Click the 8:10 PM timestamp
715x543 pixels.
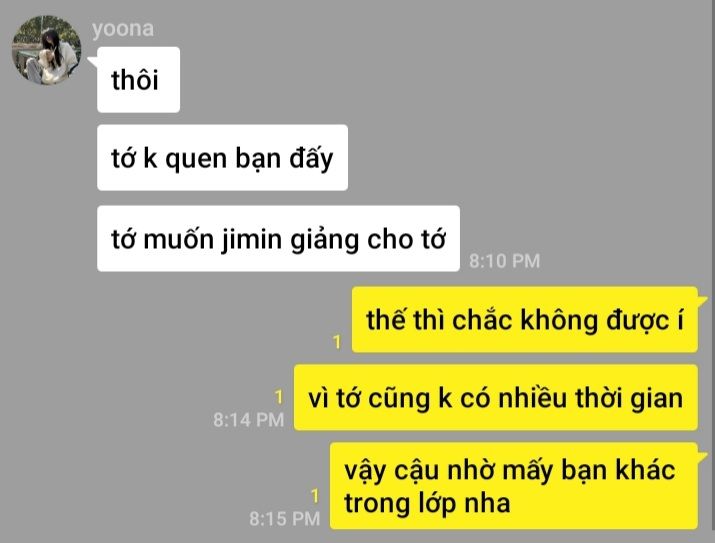click(x=504, y=261)
